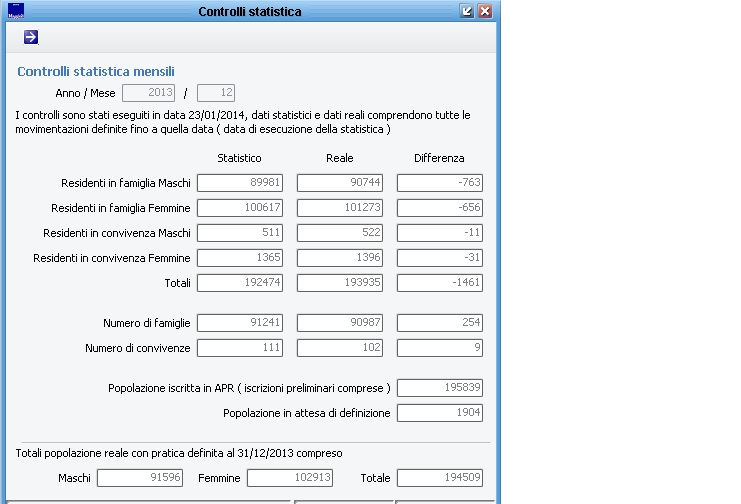The width and height of the screenshot is (741, 504).
Task: Click Numero di convivenze Statistico 111
Action: pyautogui.click(x=240, y=348)
